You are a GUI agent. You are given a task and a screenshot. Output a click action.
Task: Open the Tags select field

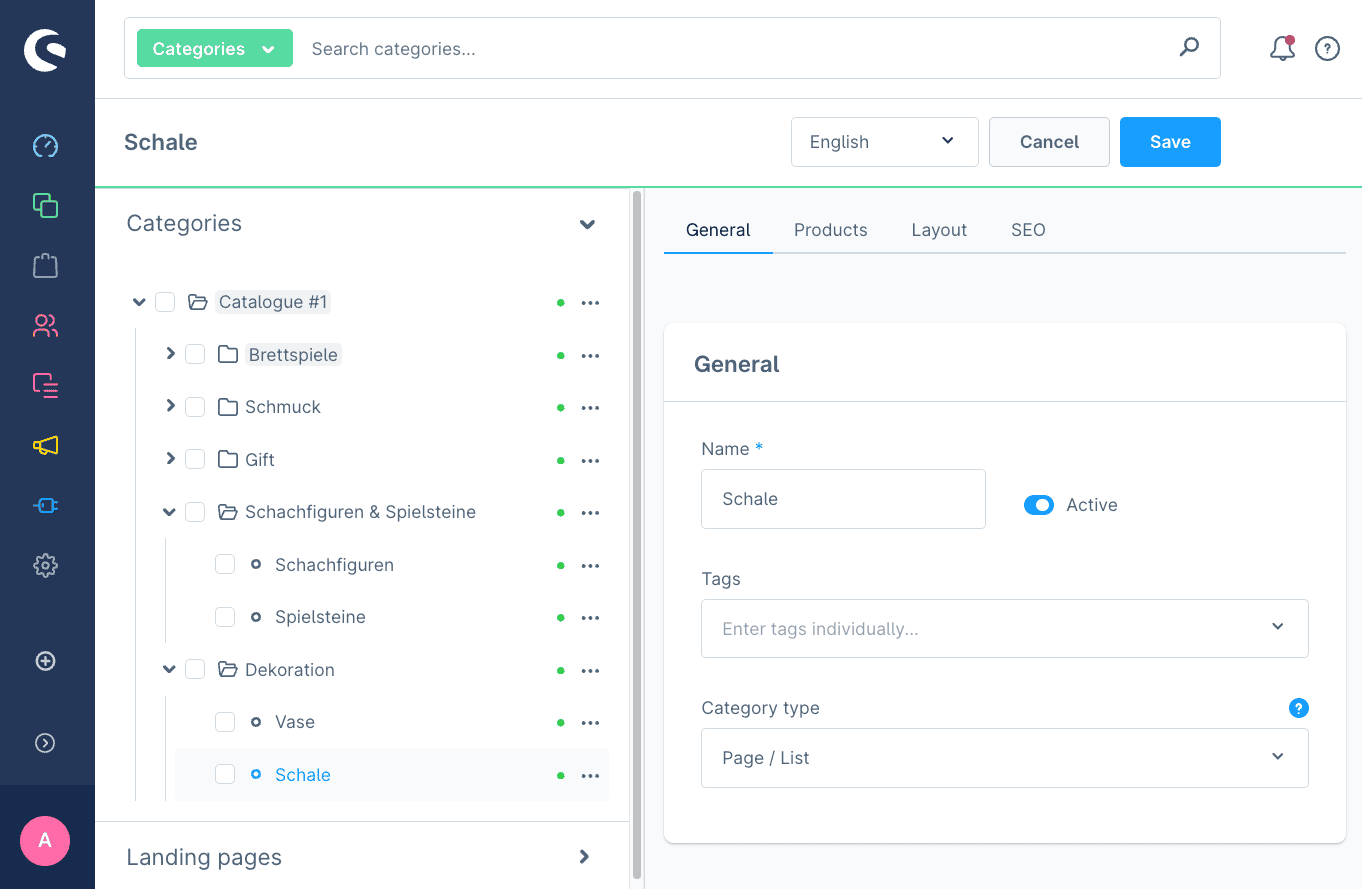pyautogui.click(x=1005, y=628)
